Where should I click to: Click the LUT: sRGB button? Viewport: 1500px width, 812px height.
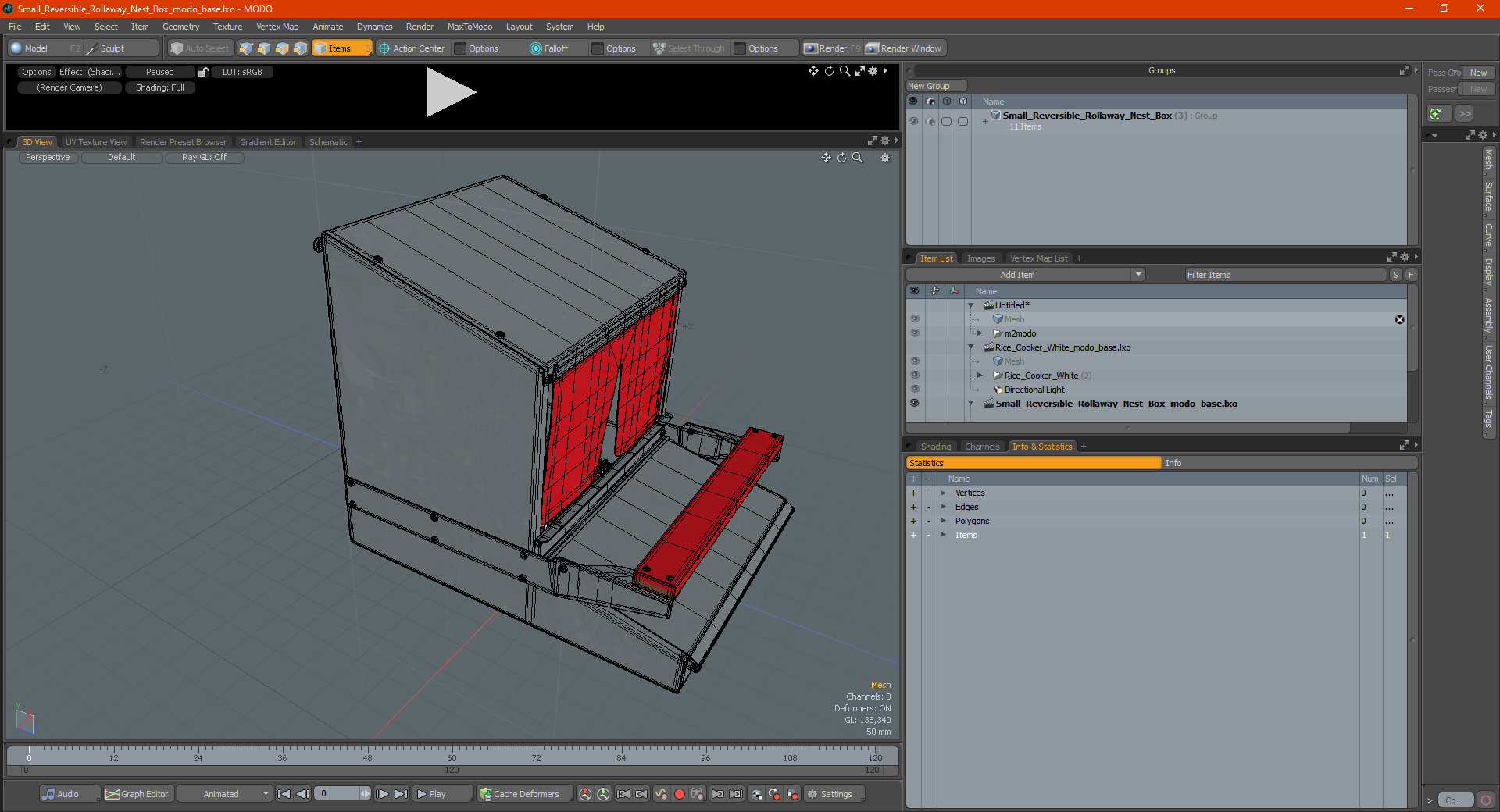click(x=242, y=72)
